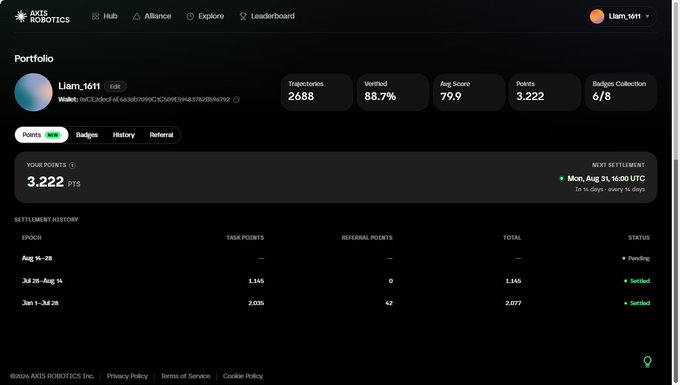Image resolution: width=680 pixels, height=385 pixels.
Task: Open the Privacy Policy link
Action: click(127, 376)
